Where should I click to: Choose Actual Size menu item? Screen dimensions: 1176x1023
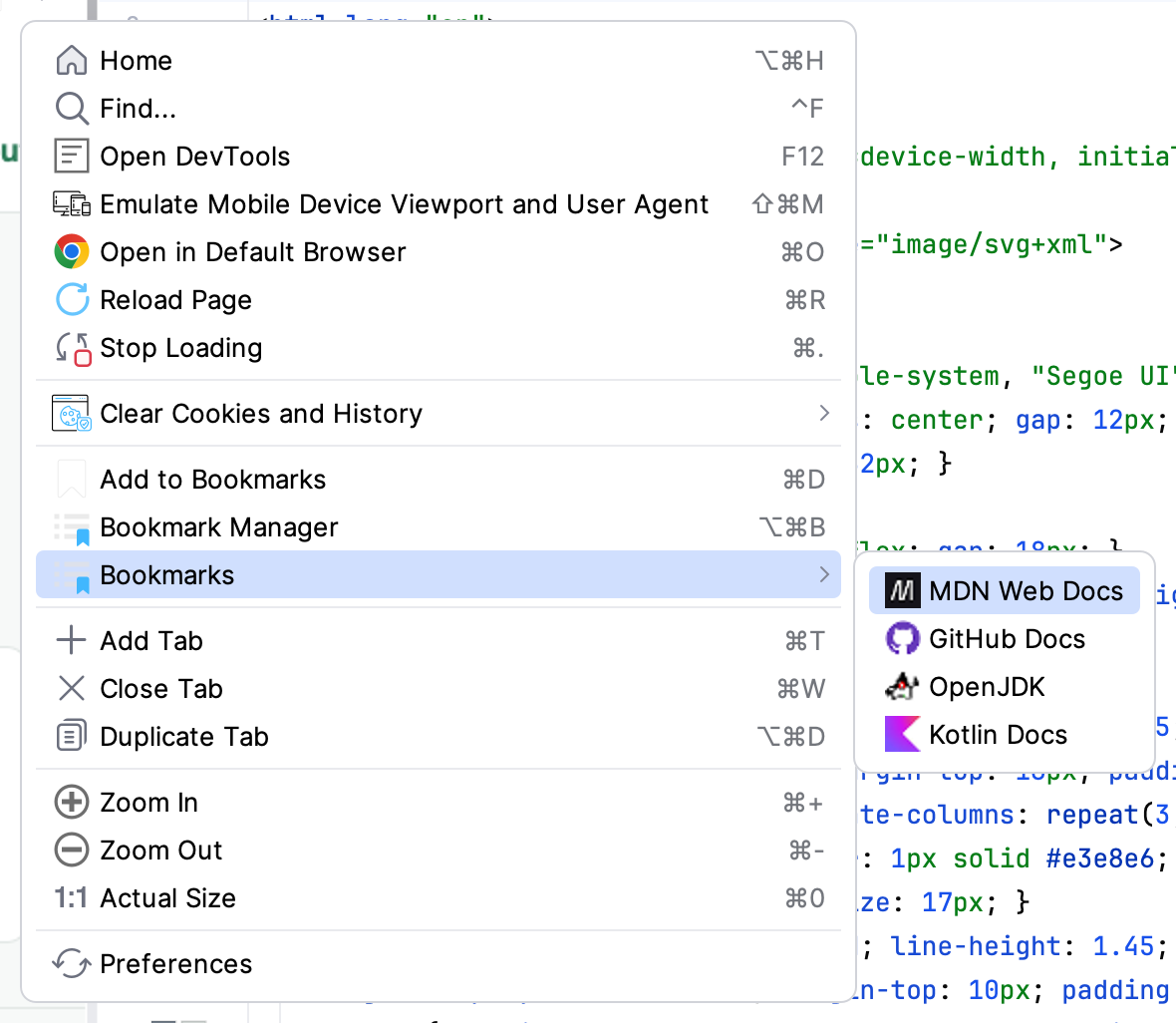(x=439, y=898)
